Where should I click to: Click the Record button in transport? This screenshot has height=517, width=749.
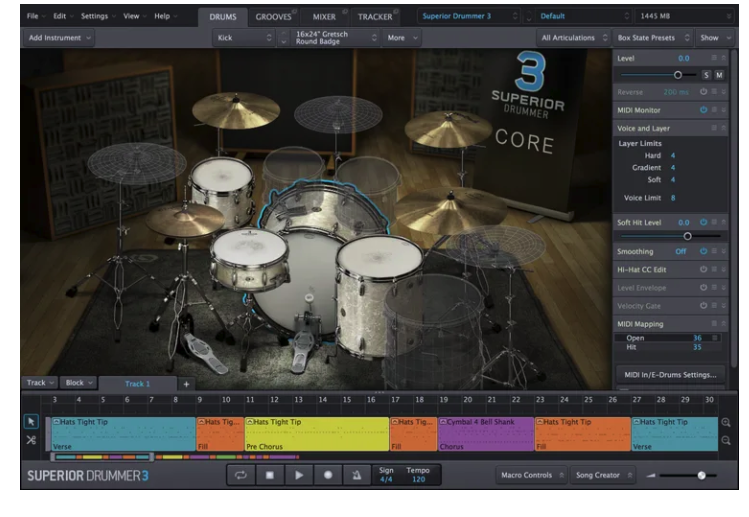click(x=327, y=475)
